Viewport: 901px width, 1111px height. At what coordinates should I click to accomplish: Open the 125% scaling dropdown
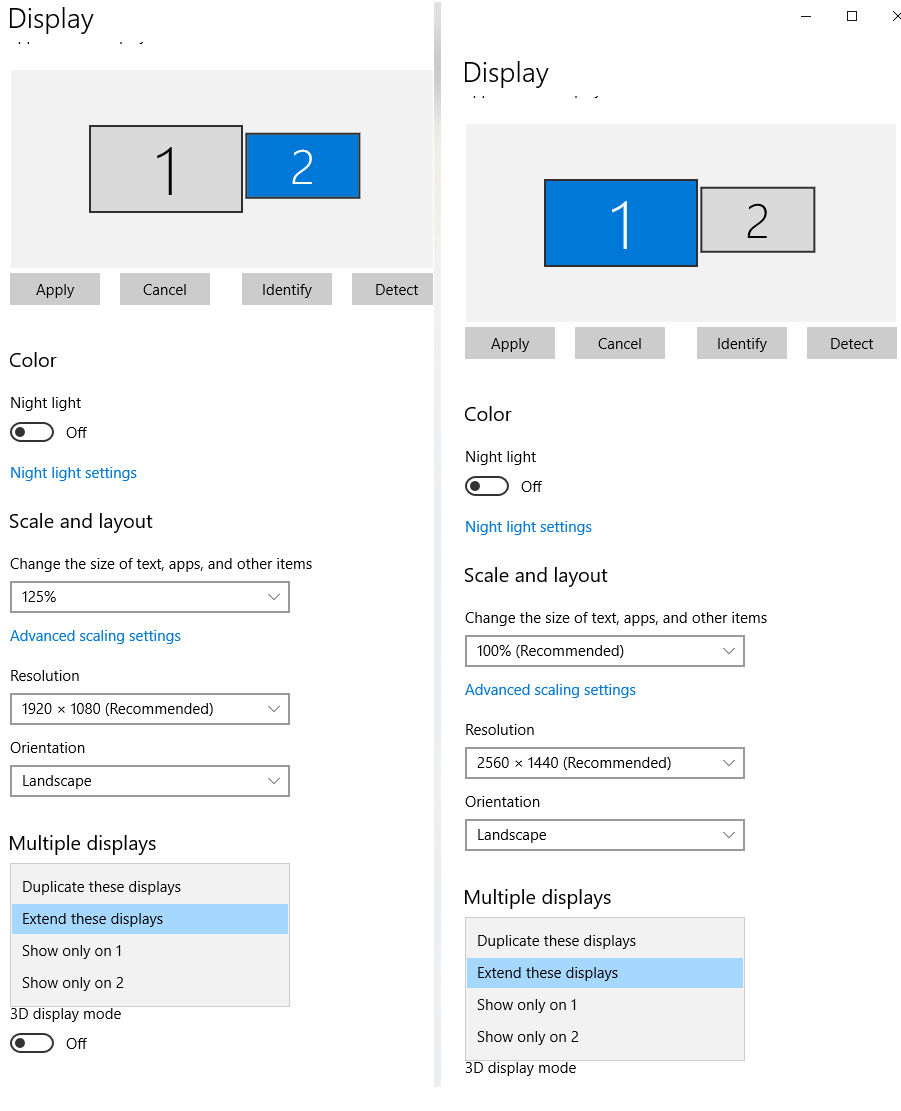(x=149, y=597)
